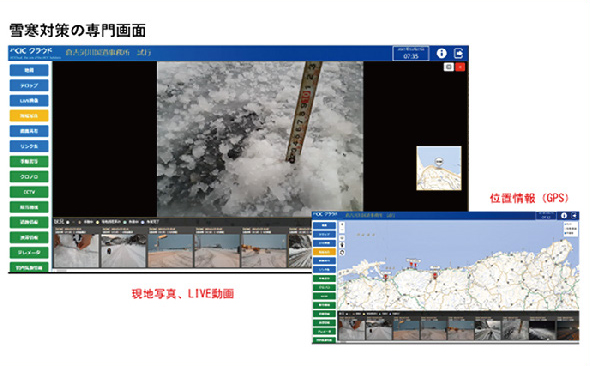Image resolution: width=590 pixels, height=366 pixels.
Task: Close the snow photo viewer with red X
Action: click(x=460, y=67)
